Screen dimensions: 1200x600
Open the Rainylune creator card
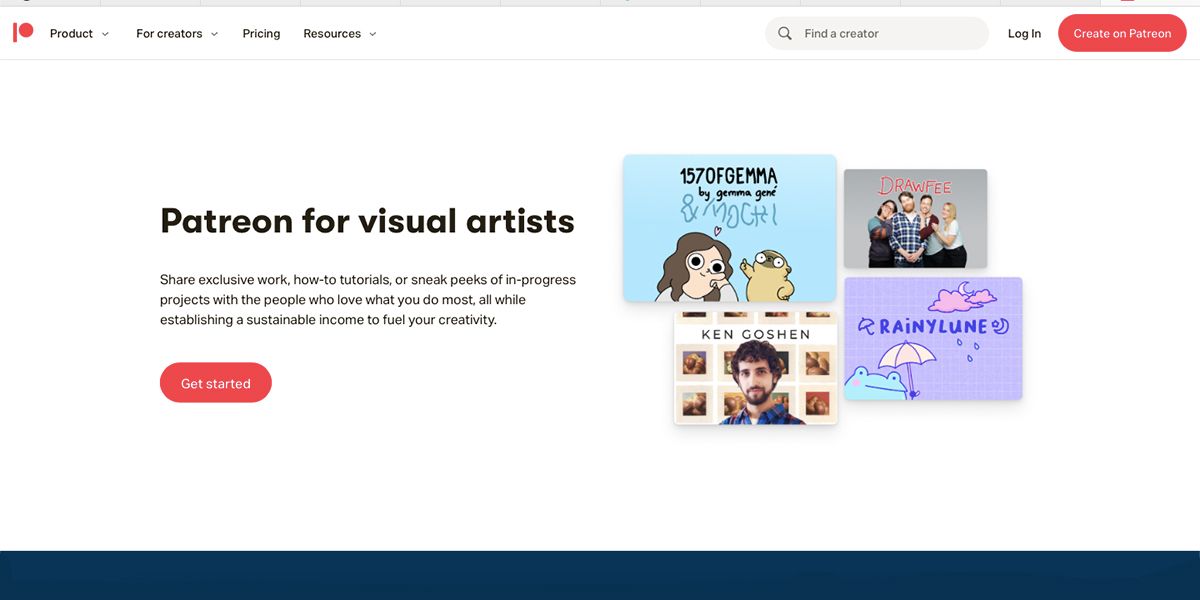coord(933,338)
